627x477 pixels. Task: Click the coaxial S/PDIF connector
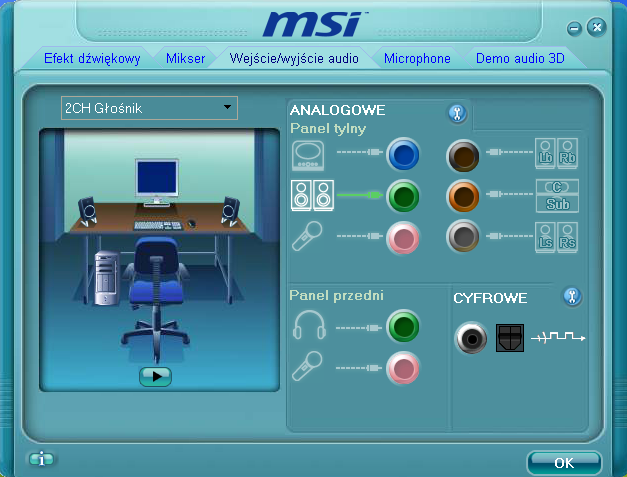471,338
